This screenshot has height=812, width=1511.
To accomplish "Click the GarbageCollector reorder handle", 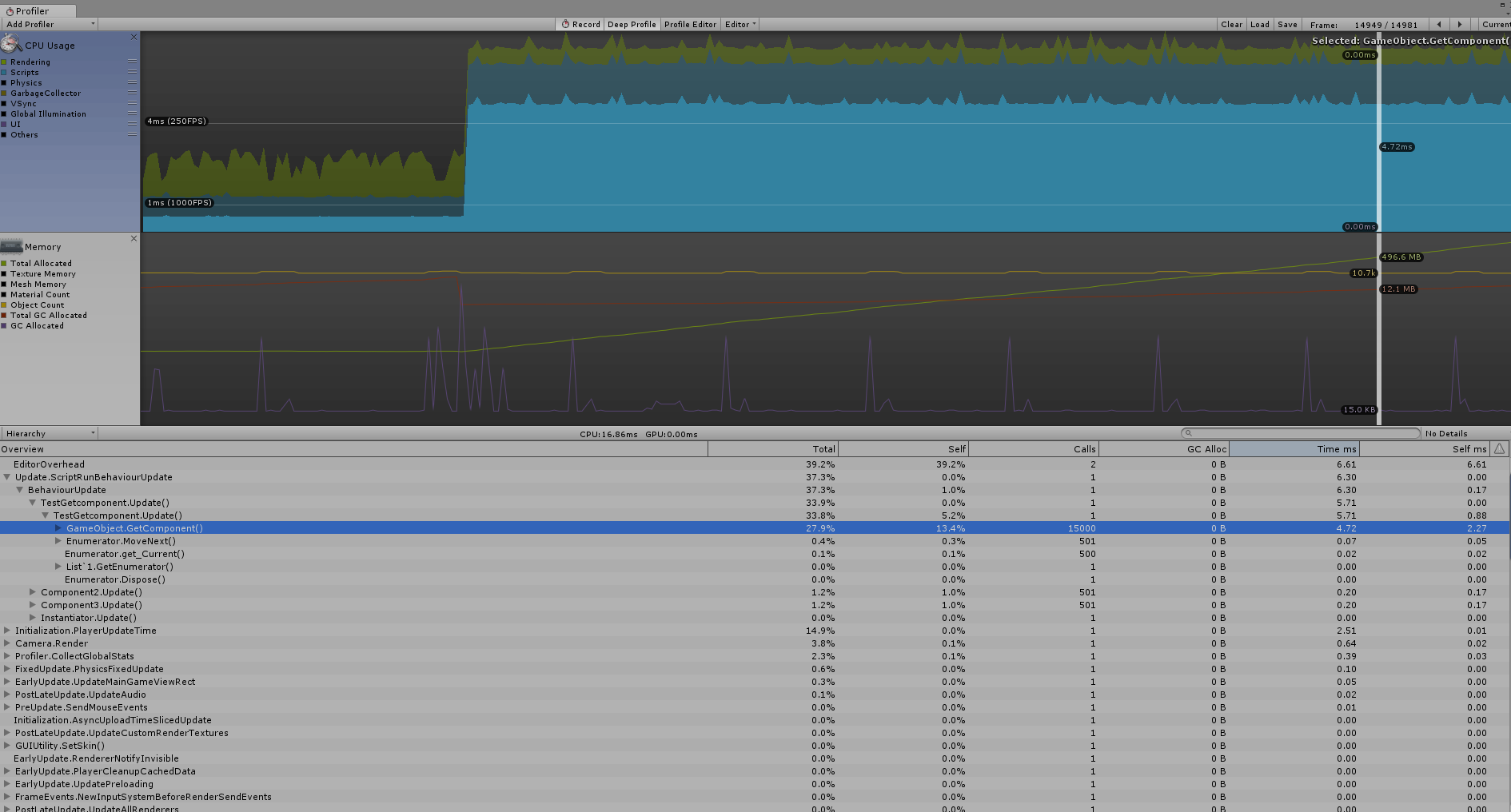I will pos(132,93).
